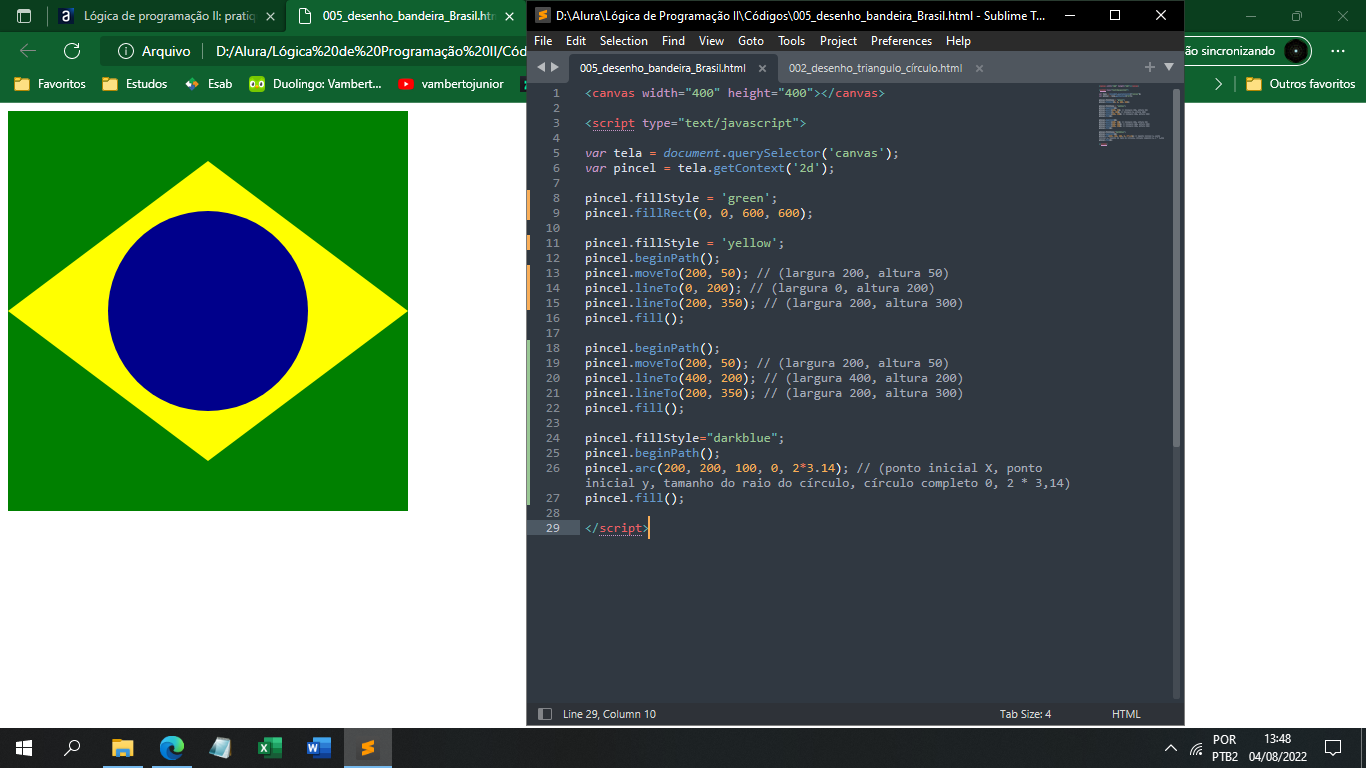Open the Edit menu in Sublime Text
The image size is (1366, 768).
576,41
